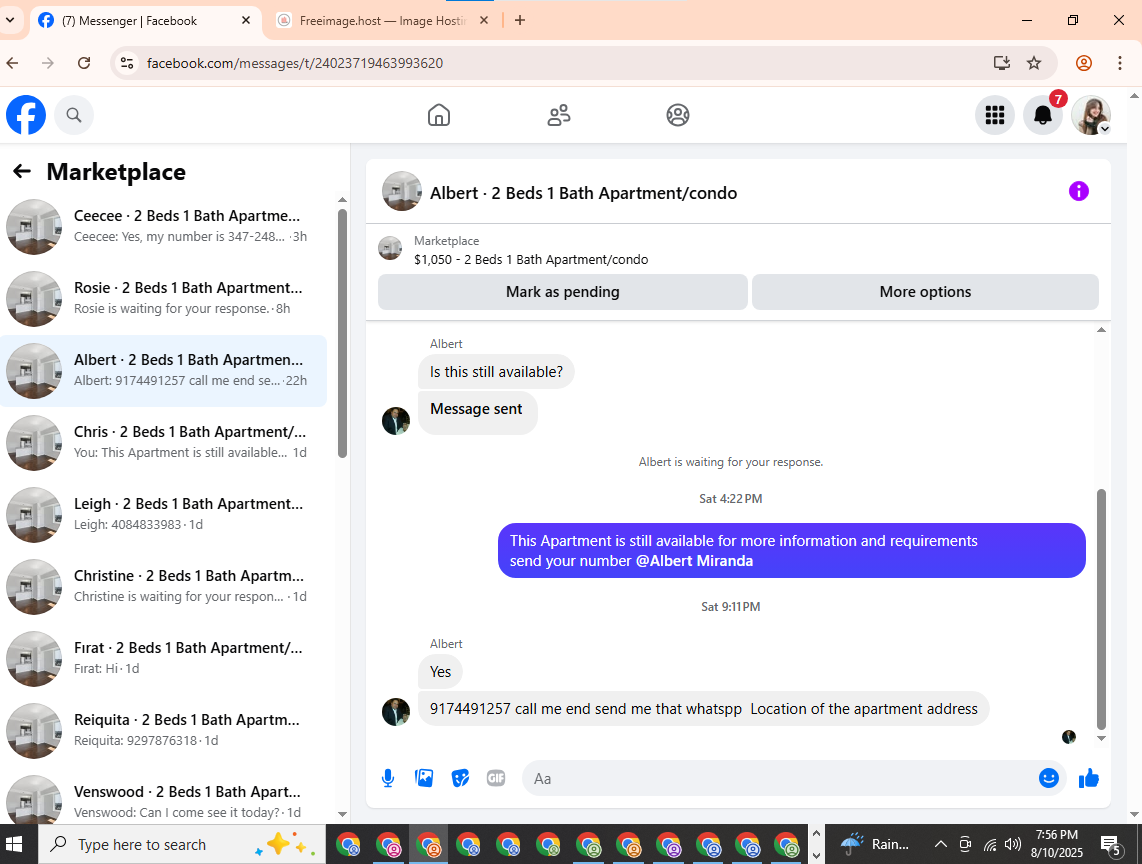Open a new browser tab

coord(520,20)
